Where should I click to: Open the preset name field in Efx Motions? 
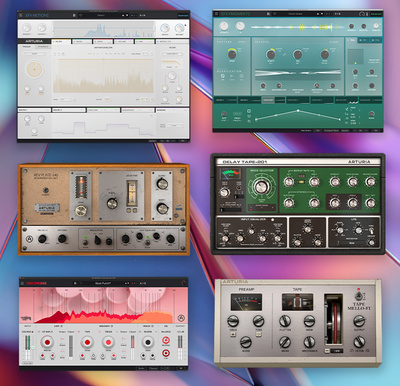(x=101, y=15)
